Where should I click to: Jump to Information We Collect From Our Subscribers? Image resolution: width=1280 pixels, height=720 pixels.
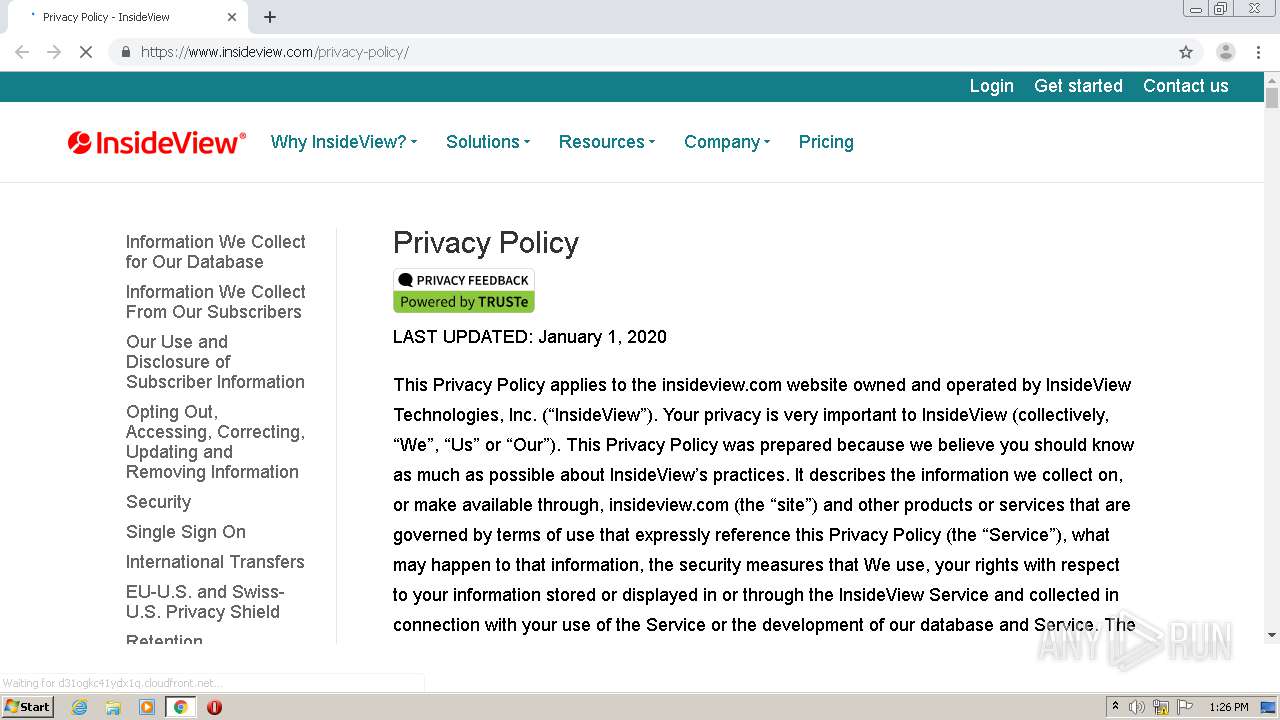click(215, 302)
